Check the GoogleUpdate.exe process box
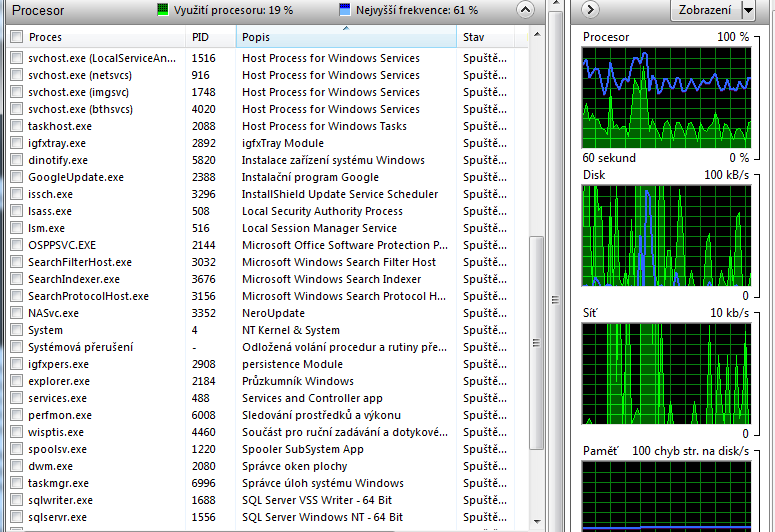The width and height of the screenshot is (775, 532). pos(16,177)
